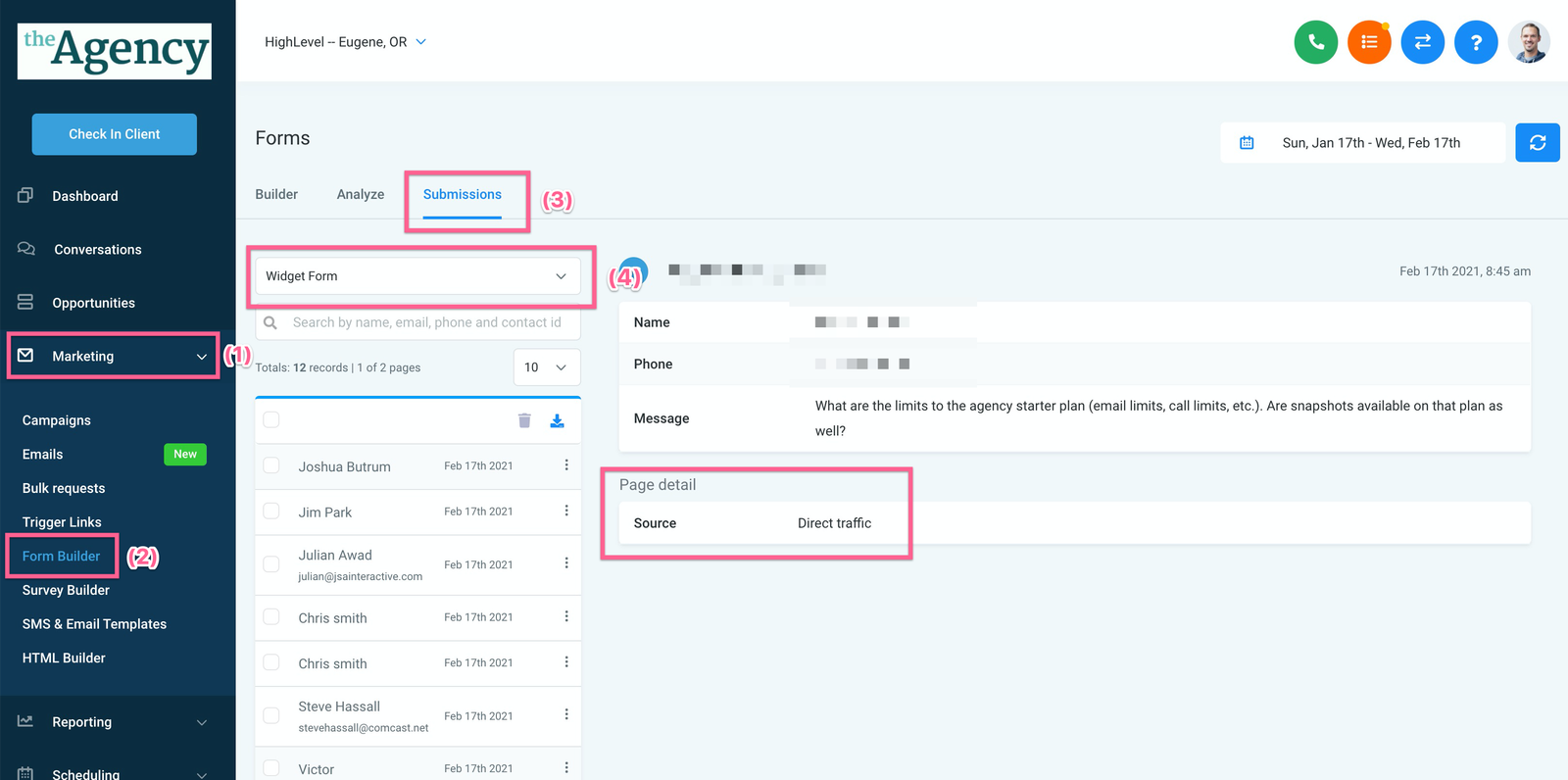
Task: Tick the select-all checkbox in list header
Action: 271,420
